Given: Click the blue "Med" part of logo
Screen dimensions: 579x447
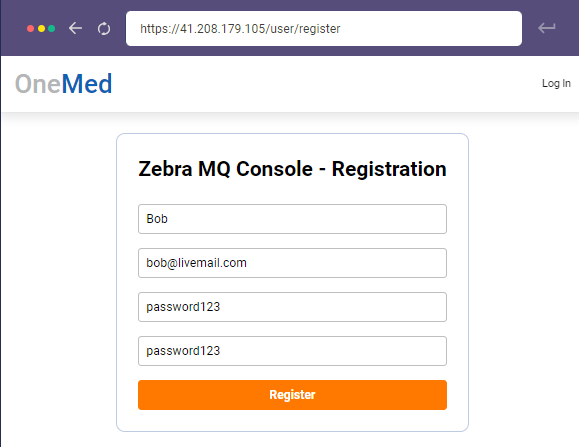Looking at the screenshot, I should (x=87, y=84).
